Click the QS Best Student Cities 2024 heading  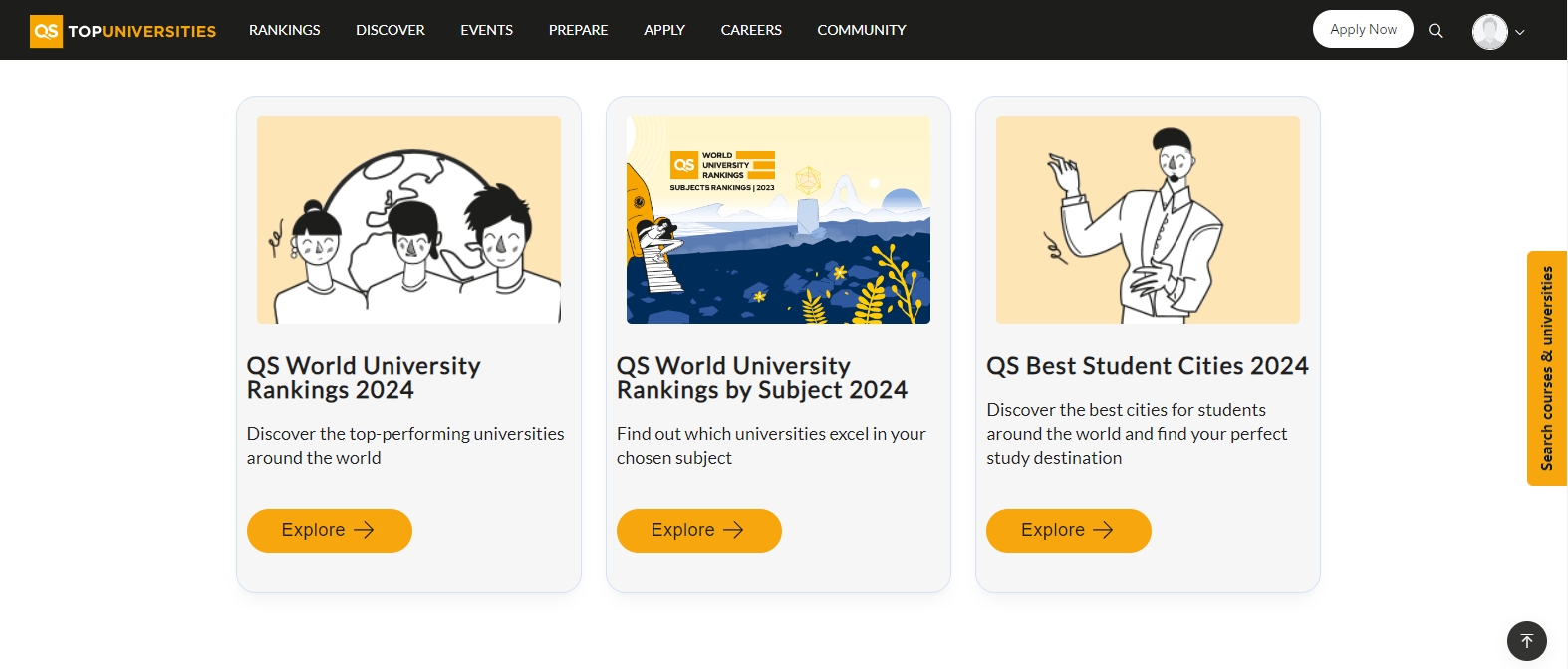coord(1148,366)
